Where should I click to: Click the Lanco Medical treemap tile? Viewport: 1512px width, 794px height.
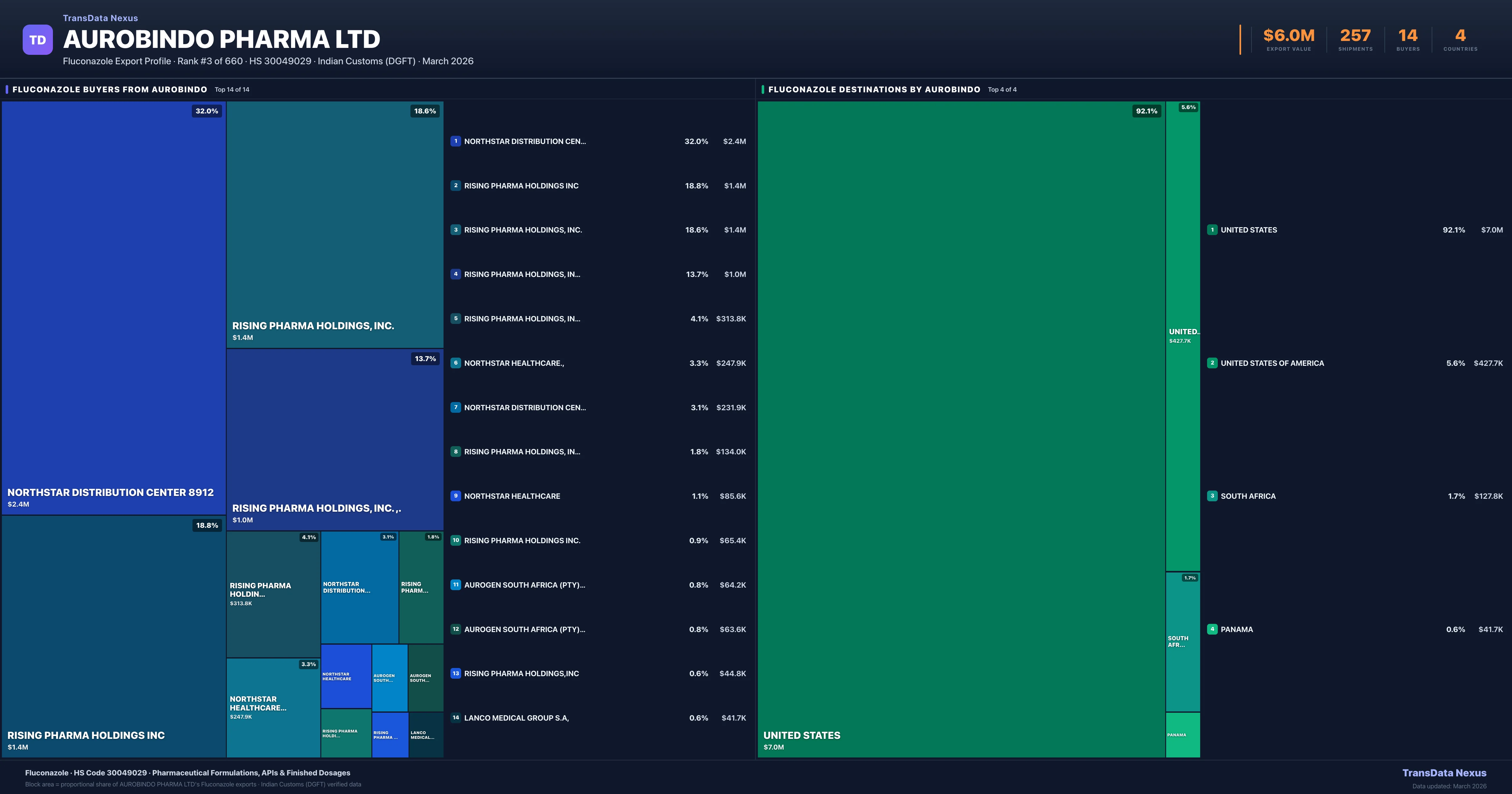[x=426, y=735]
